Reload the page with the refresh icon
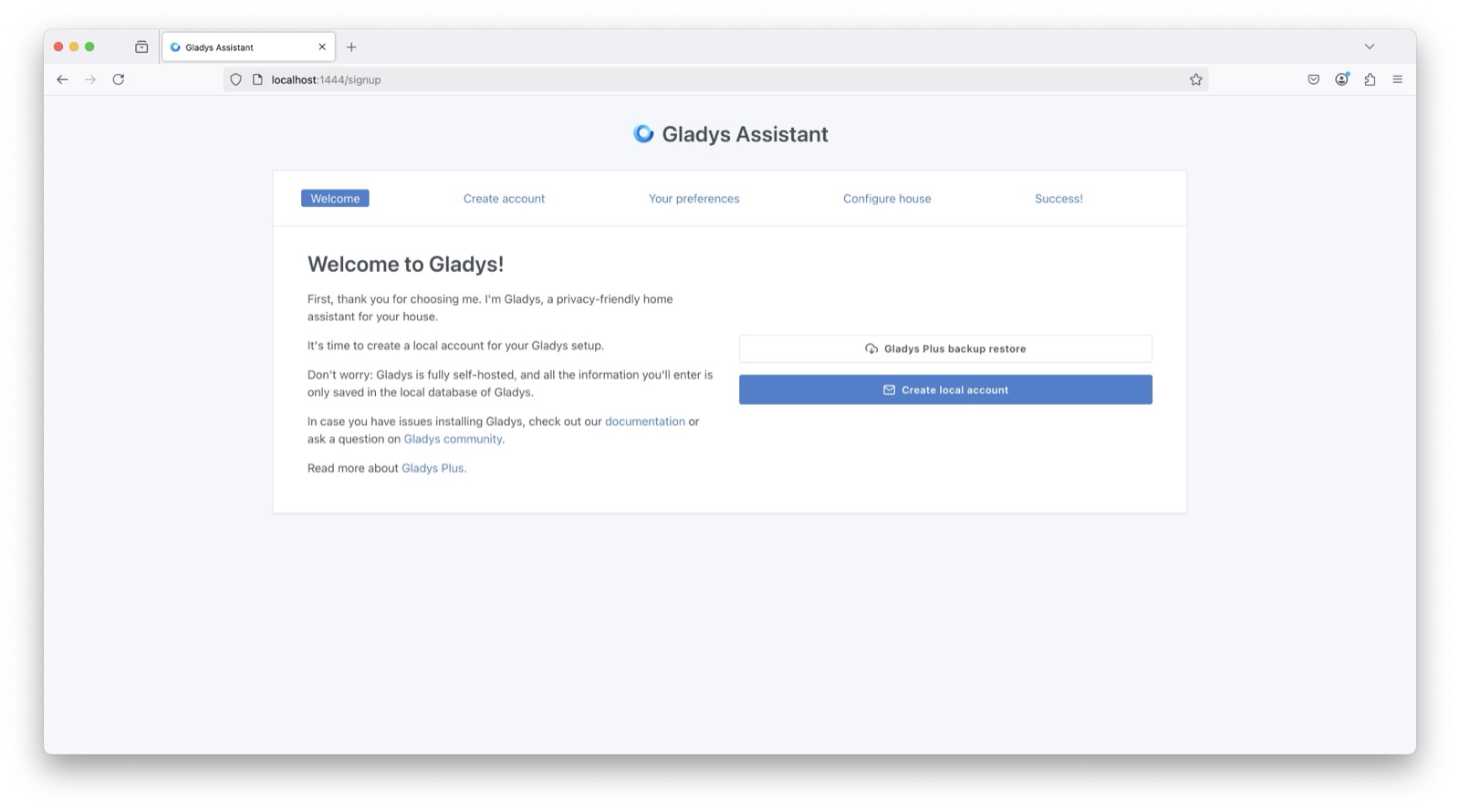The width and height of the screenshot is (1460, 812). 119,79
